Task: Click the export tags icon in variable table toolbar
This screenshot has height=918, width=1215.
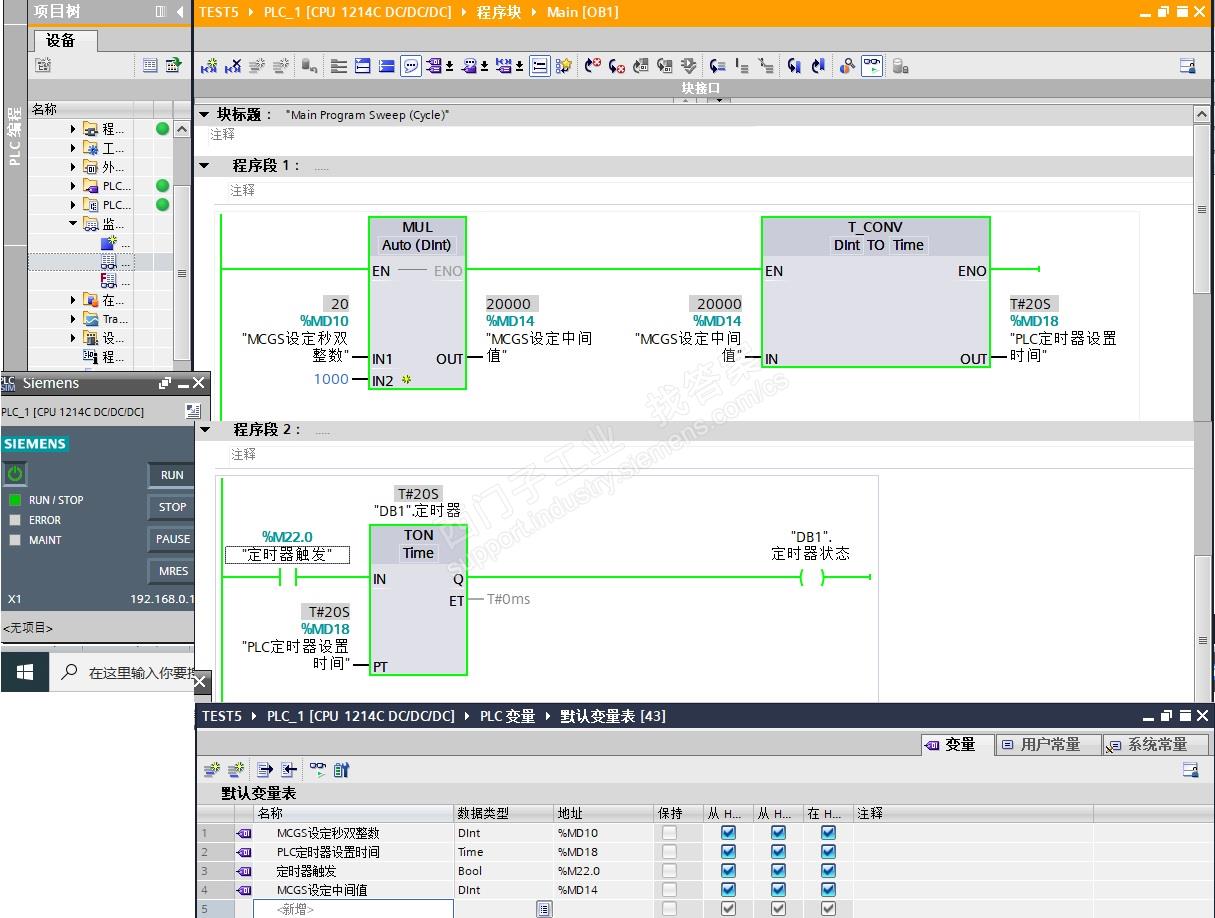Action: point(265,770)
